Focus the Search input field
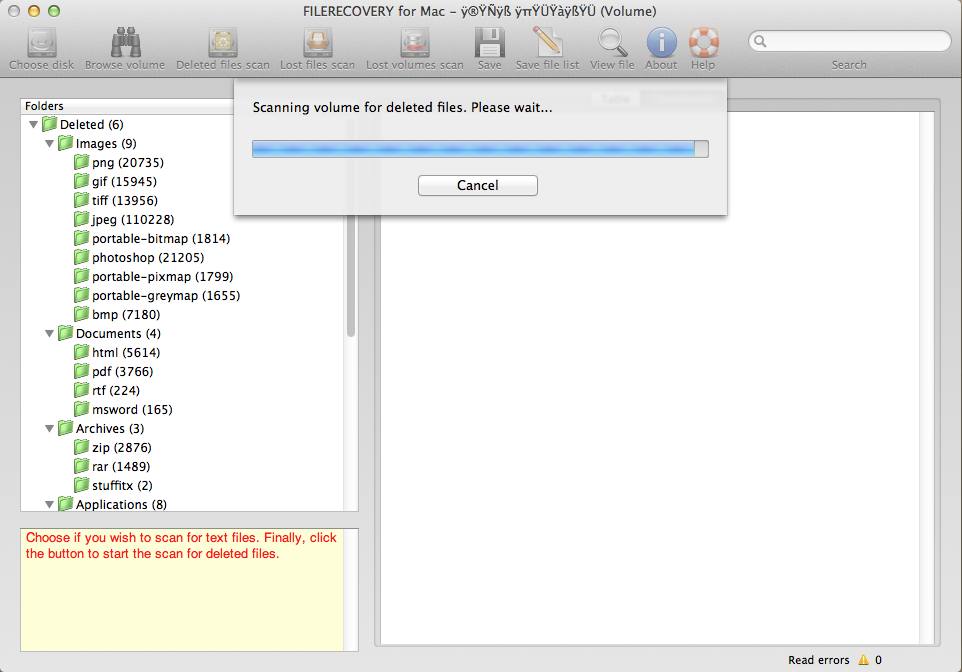This screenshot has height=672, width=962. (849, 41)
